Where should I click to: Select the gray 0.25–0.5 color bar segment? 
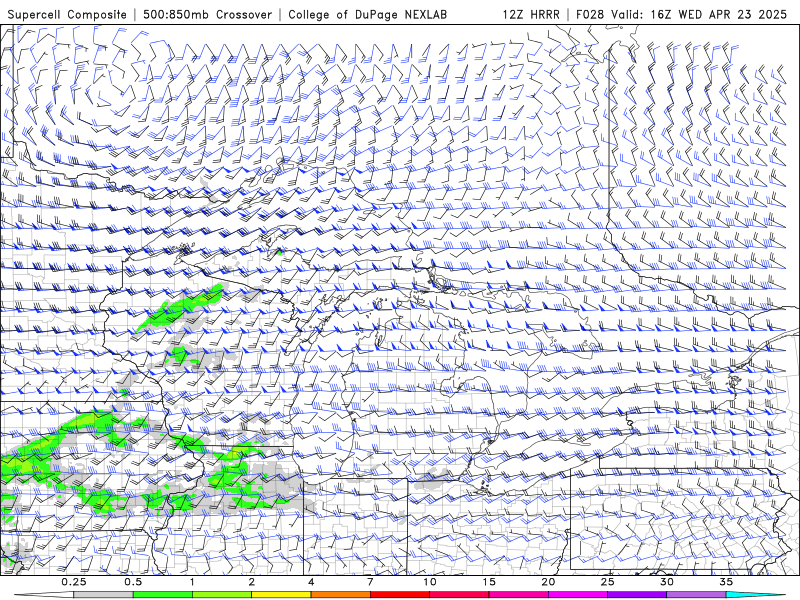[103, 595]
